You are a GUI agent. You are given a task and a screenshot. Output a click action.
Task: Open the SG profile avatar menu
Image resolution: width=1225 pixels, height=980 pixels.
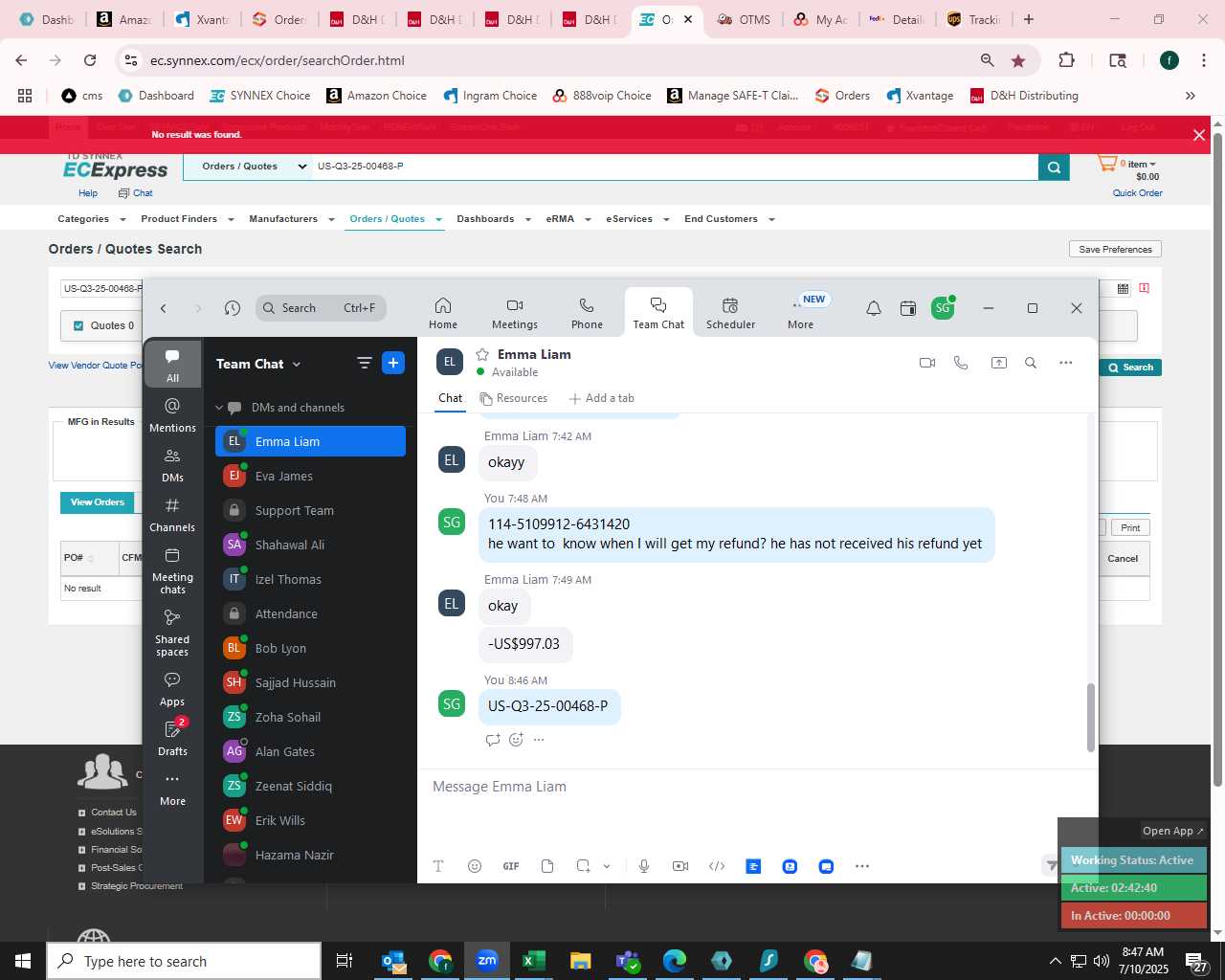coord(943,308)
